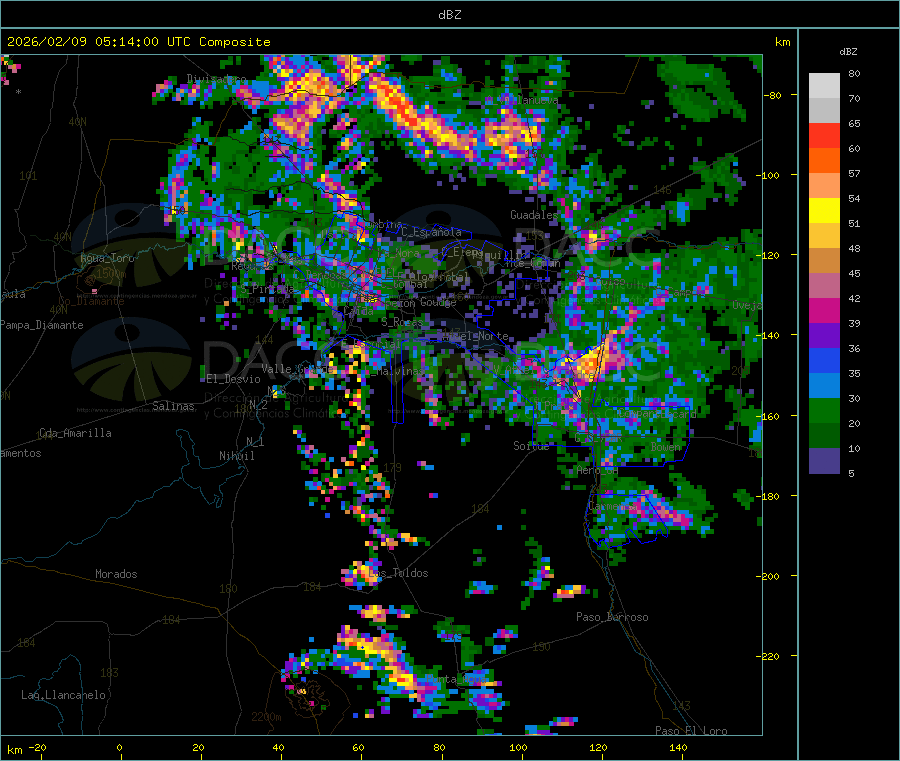Screen dimensions: 900x761
Task: Click the 'dBZ' title in the top header
Action: (449, 15)
